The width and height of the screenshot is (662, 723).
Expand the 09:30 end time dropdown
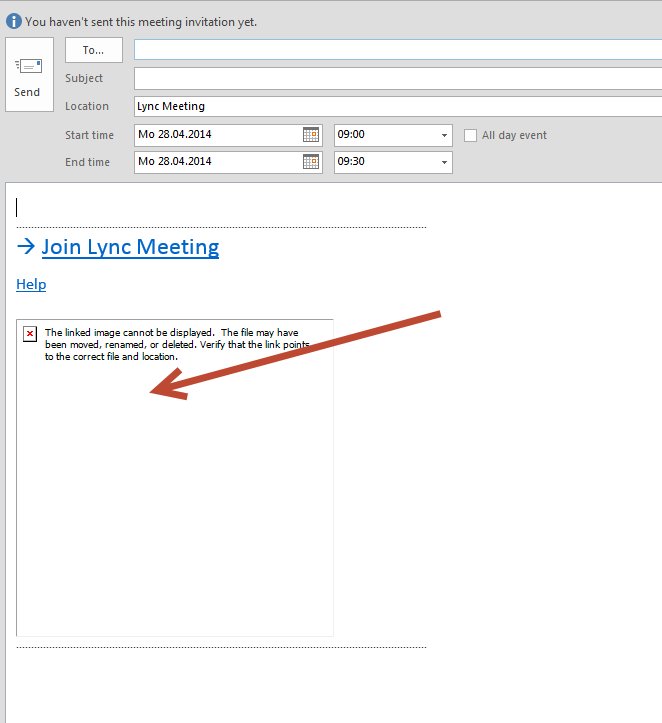pyautogui.click(x=444, y=162)
